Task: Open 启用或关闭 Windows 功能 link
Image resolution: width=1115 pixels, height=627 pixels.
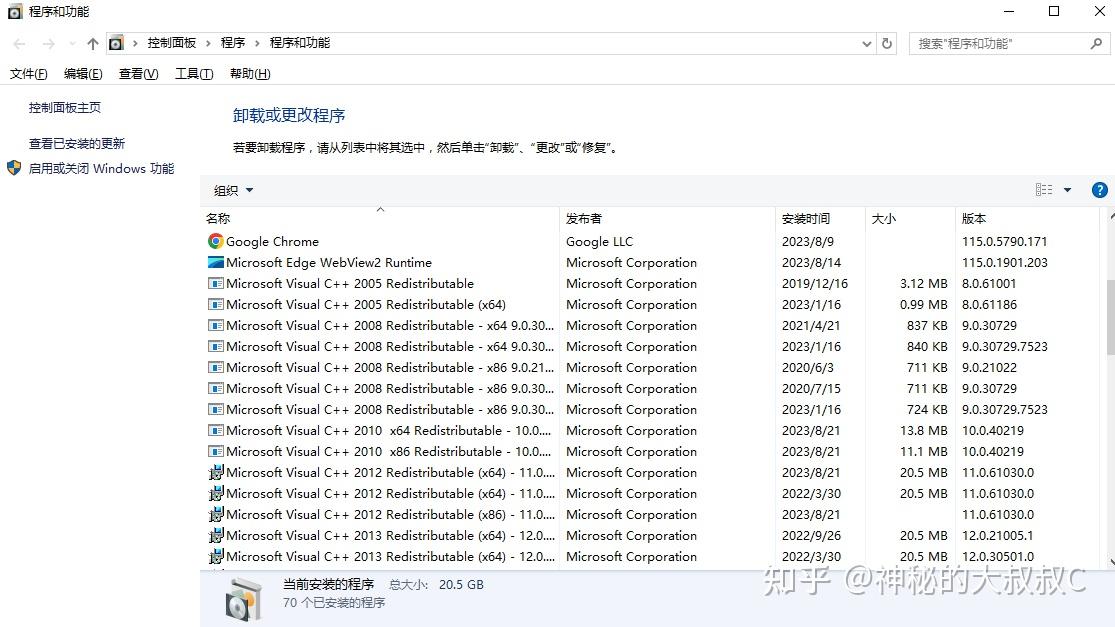Action: 101,168
